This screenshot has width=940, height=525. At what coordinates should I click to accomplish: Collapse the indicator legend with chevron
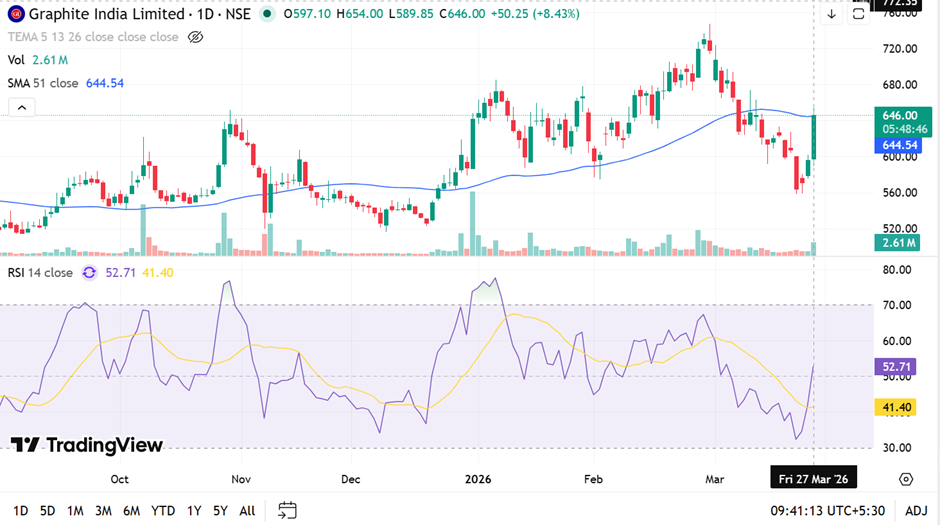coord(19,108)
